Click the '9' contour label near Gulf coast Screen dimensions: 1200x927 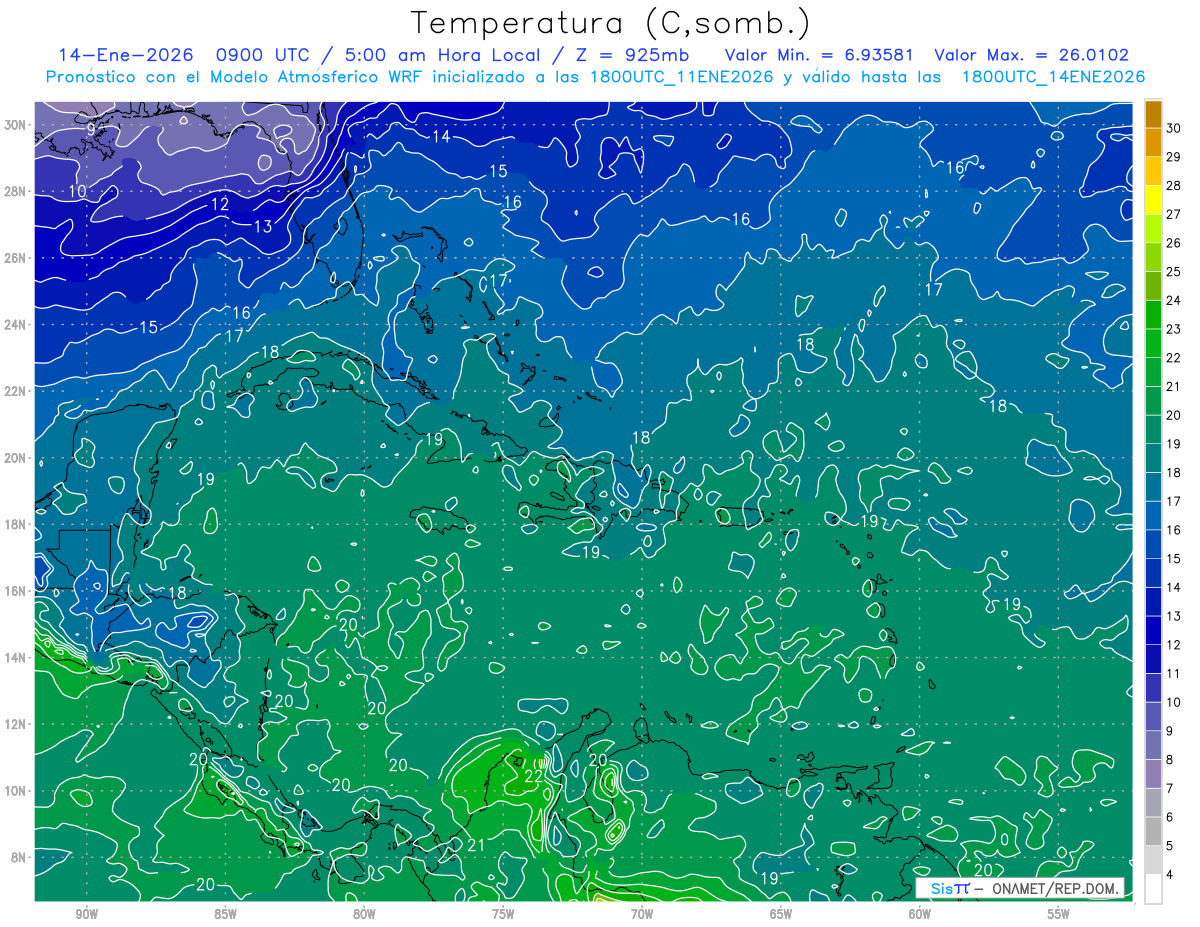[x=90, y=129]
